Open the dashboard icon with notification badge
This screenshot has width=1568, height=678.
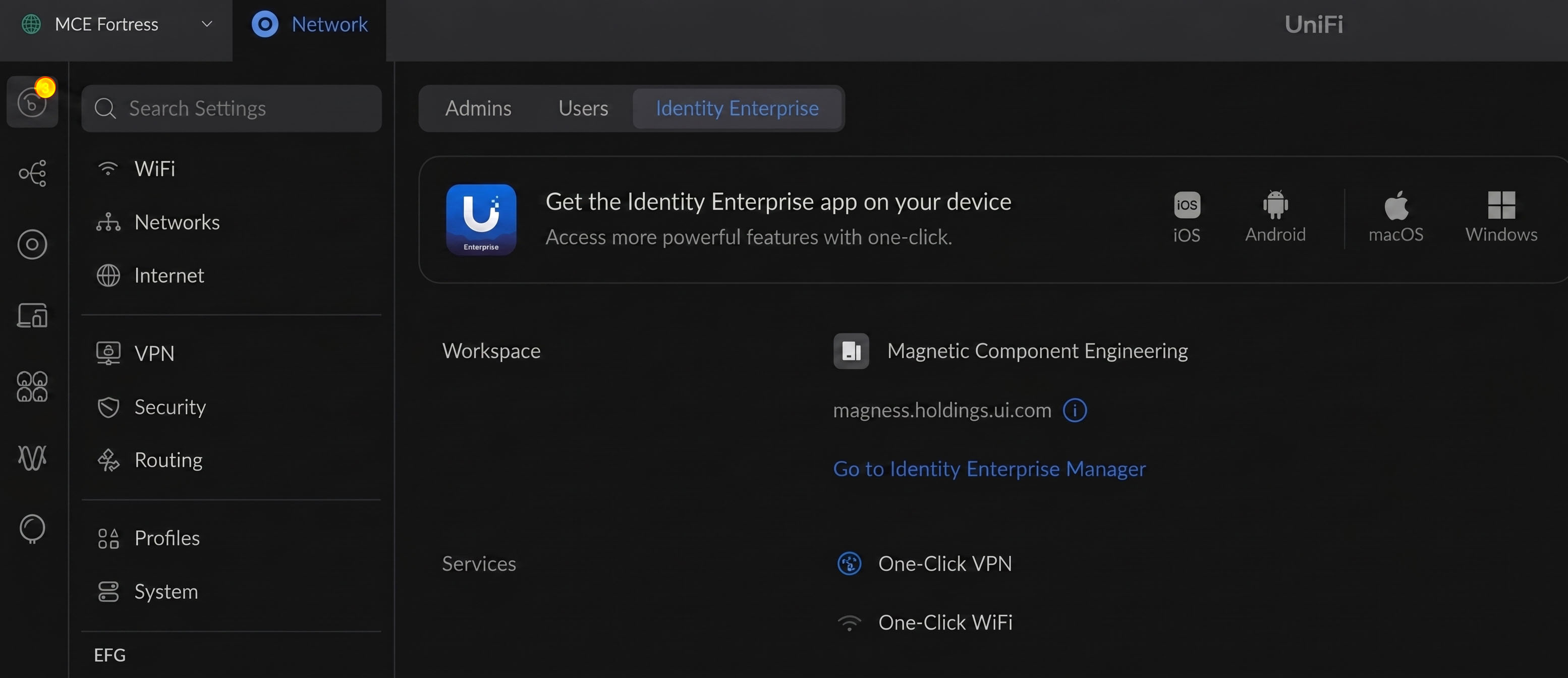click(x=32, y=101)
